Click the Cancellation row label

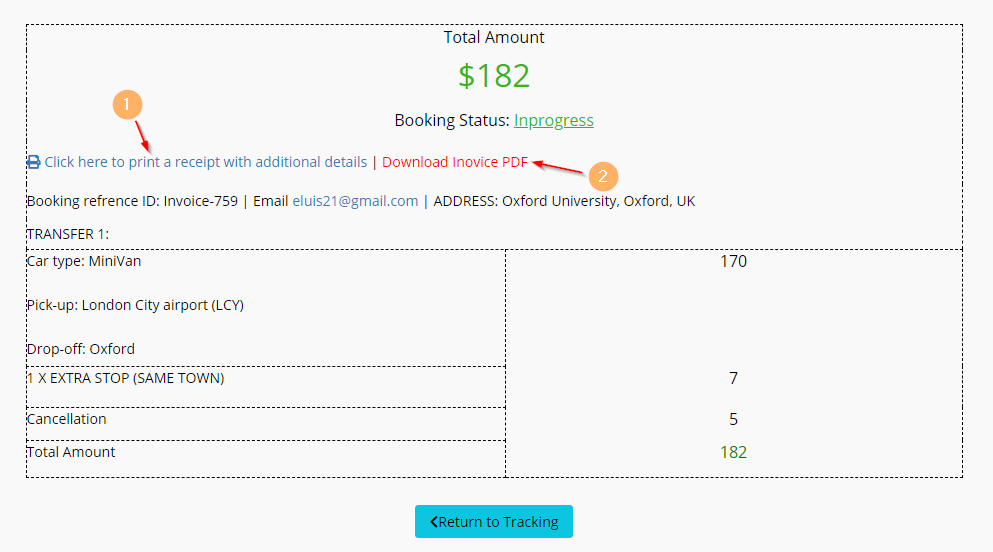66,419
